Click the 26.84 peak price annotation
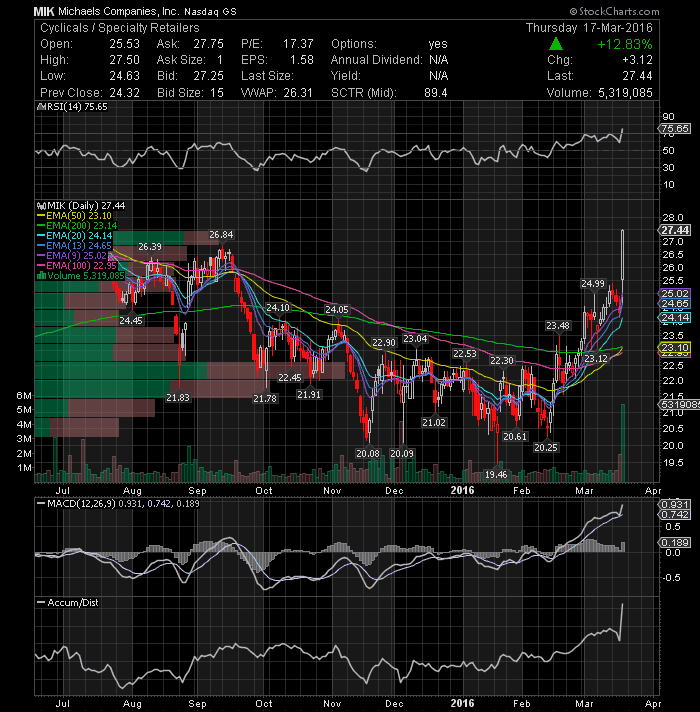The width and height of the screenshot is (700, 712). (x=221, y=235)
